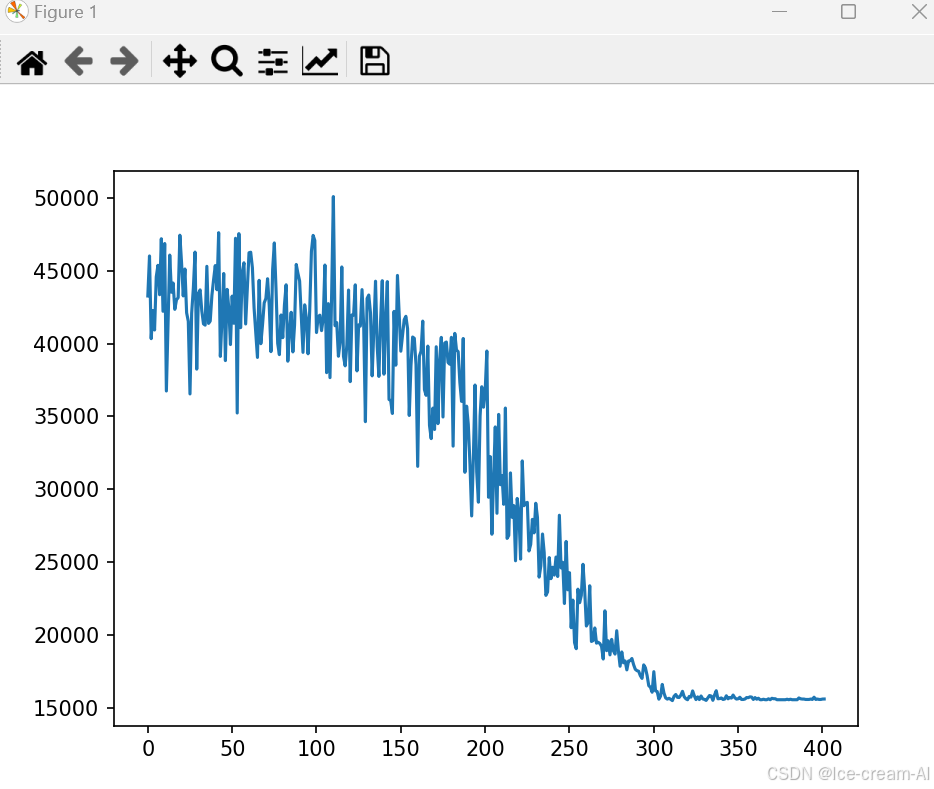Click the y-axis tick label 30000
This screenshot has width=934, height=789.
(x=66, y=489)
